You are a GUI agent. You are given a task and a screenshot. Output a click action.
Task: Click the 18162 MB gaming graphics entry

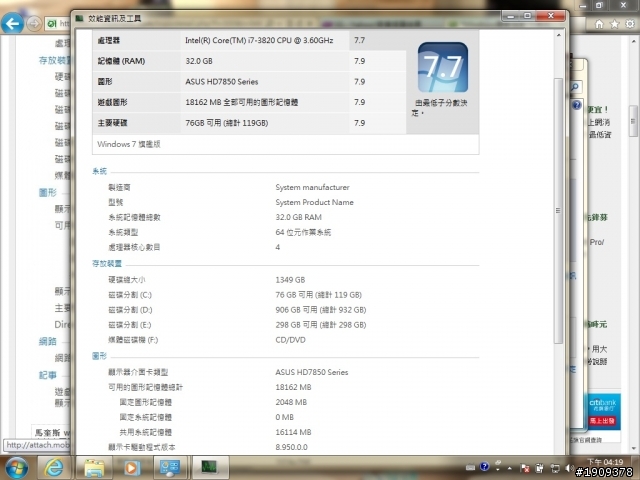point(241,102)
